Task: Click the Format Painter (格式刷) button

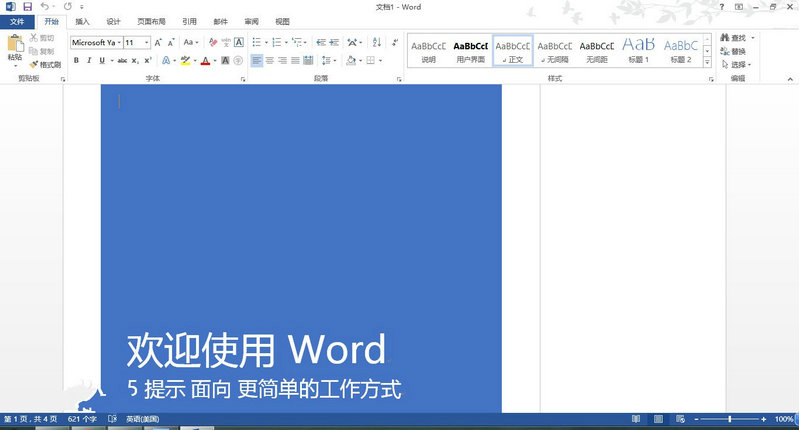Action: [x=46, y=64]
